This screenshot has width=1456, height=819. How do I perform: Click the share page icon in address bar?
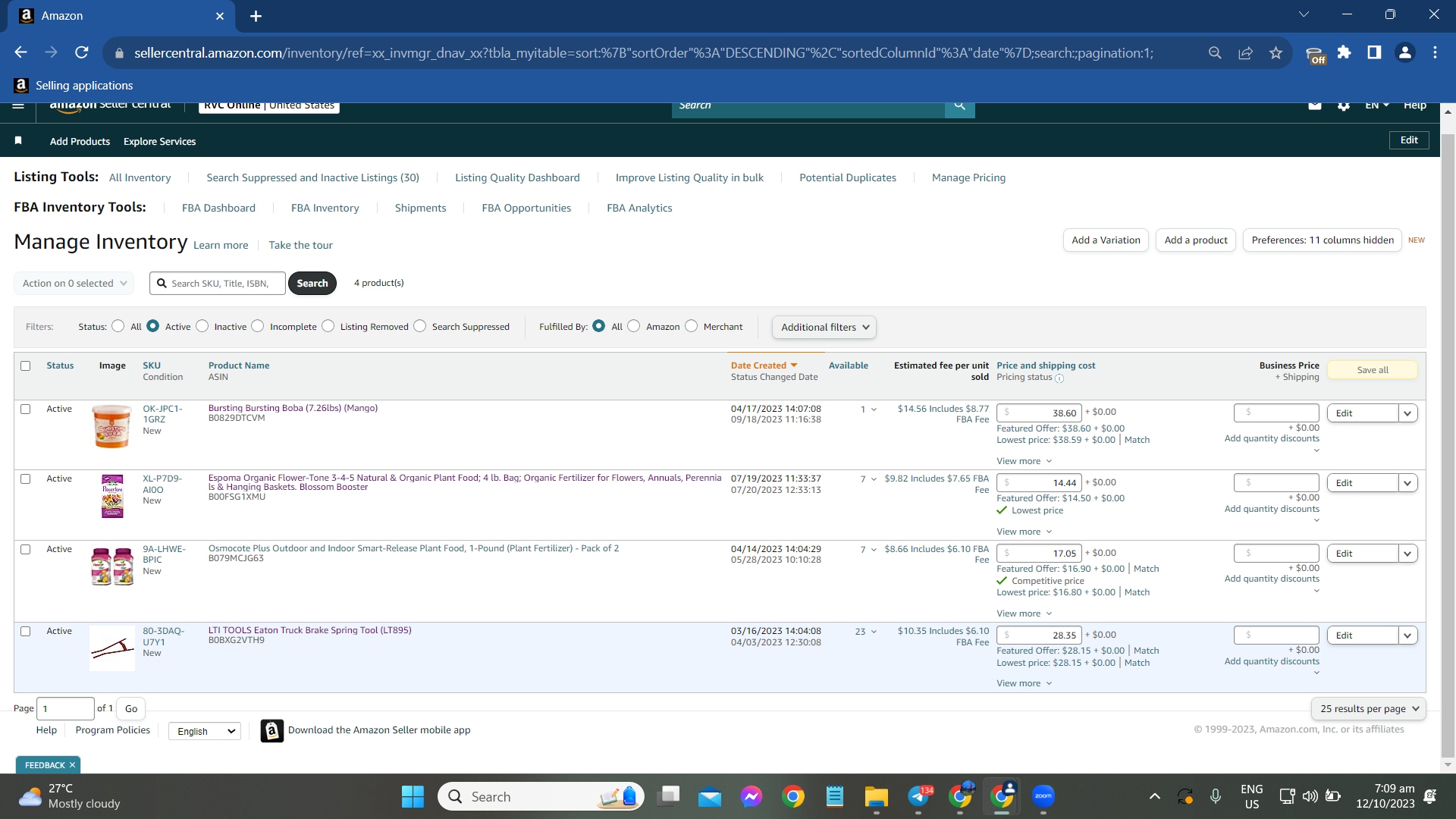pyautogui.click(x=1245, y=52)
